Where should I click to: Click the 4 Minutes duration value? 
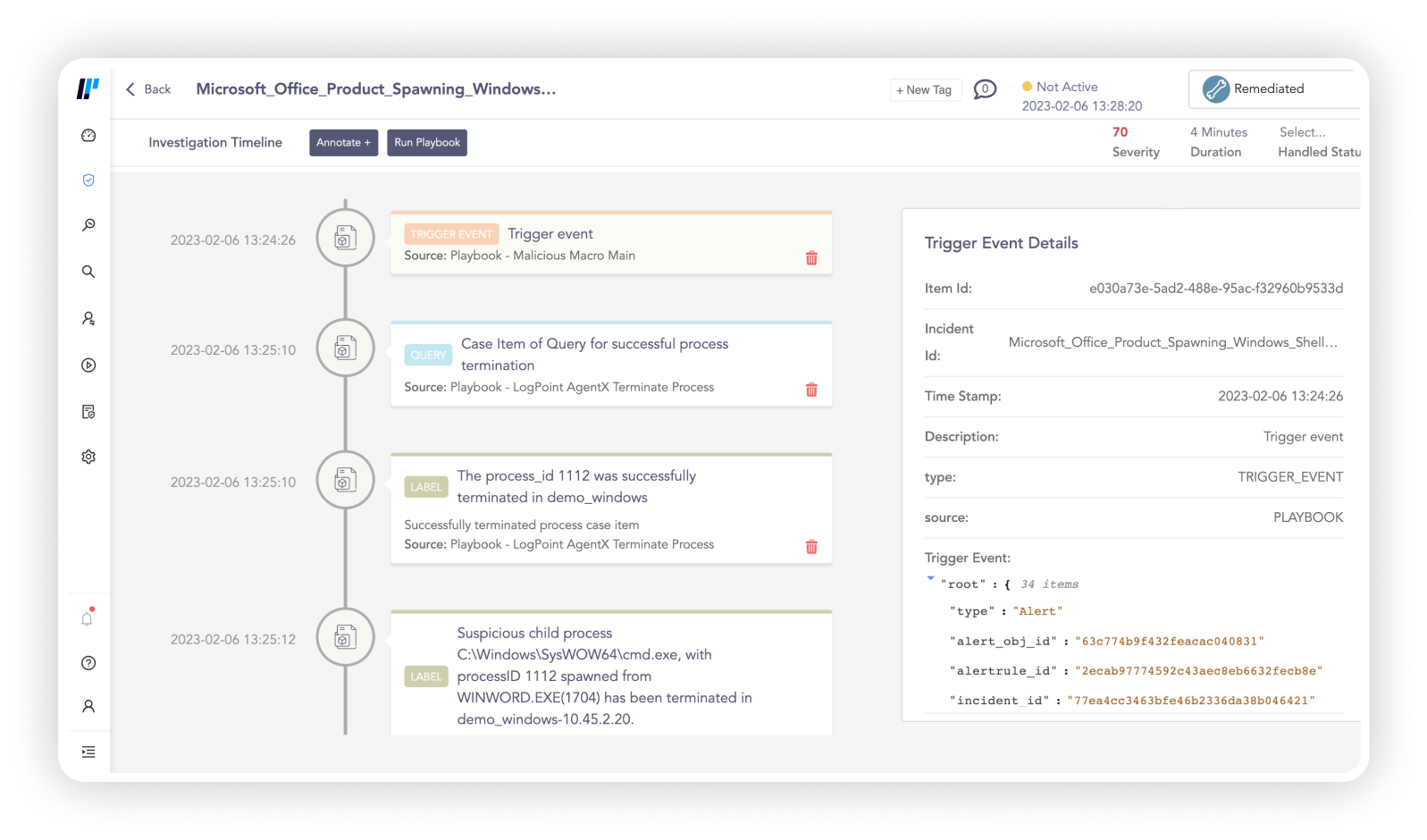pyautogui.click(x=1219, y=132)
